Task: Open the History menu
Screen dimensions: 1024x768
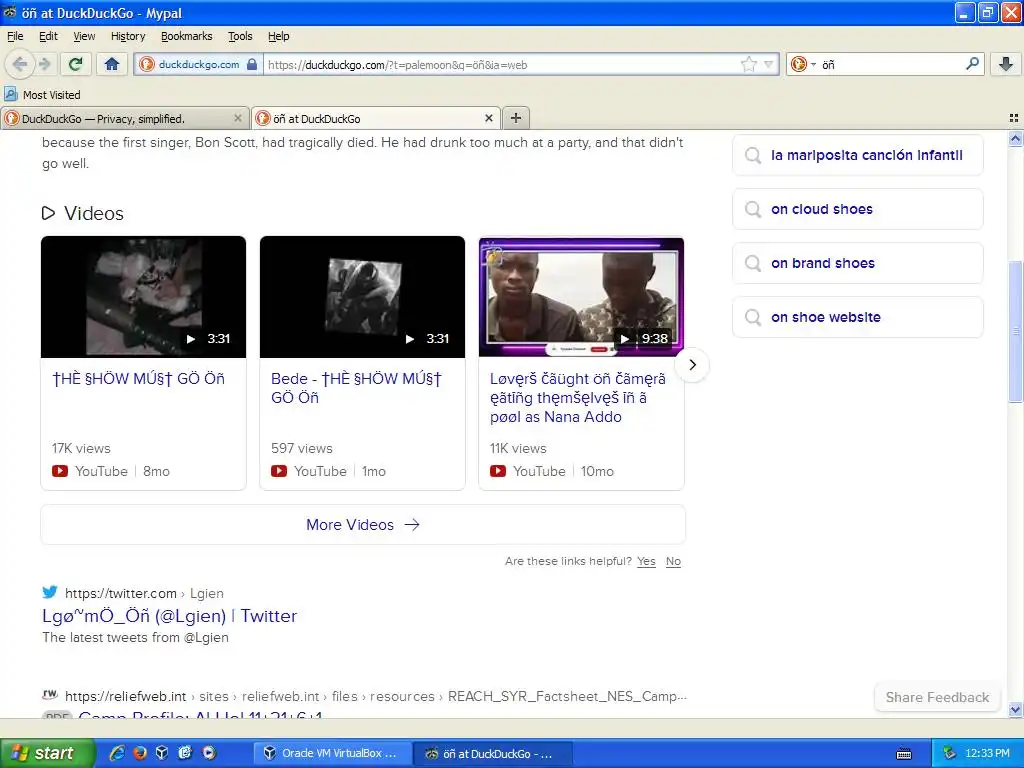Action: 128,36
